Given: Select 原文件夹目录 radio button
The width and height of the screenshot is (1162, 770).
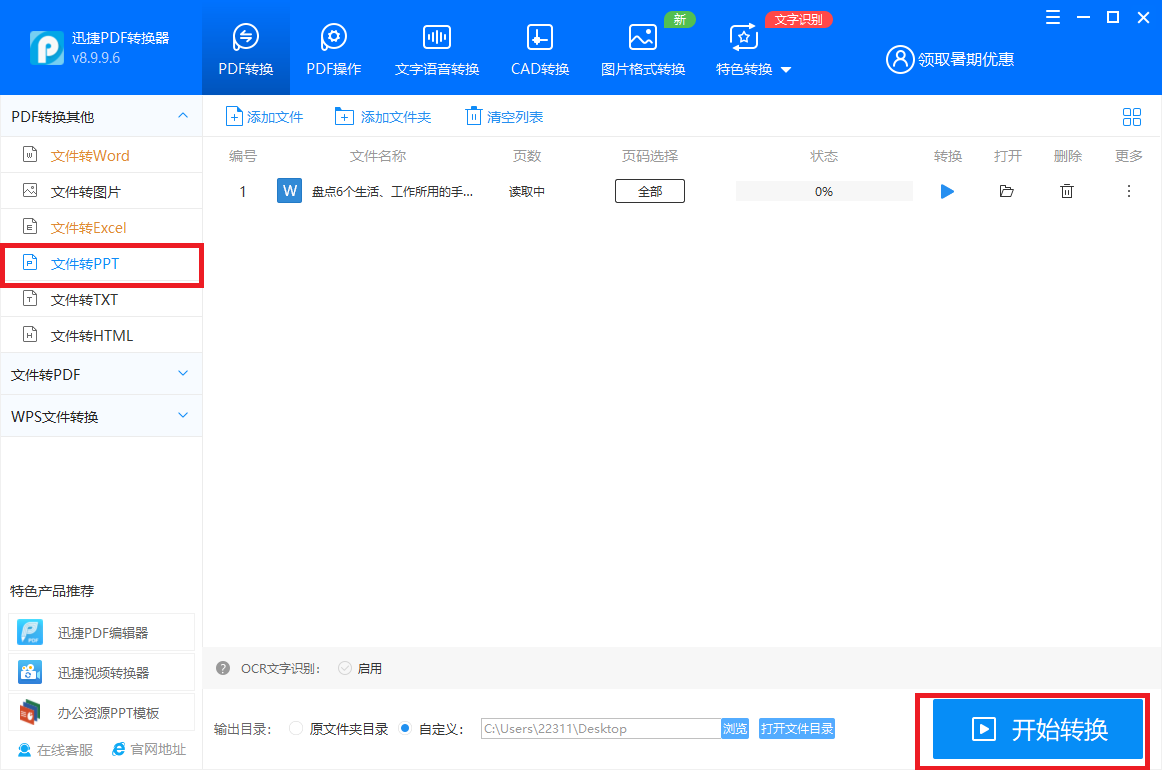Looking at the screenshot, I should coord(296,728).
